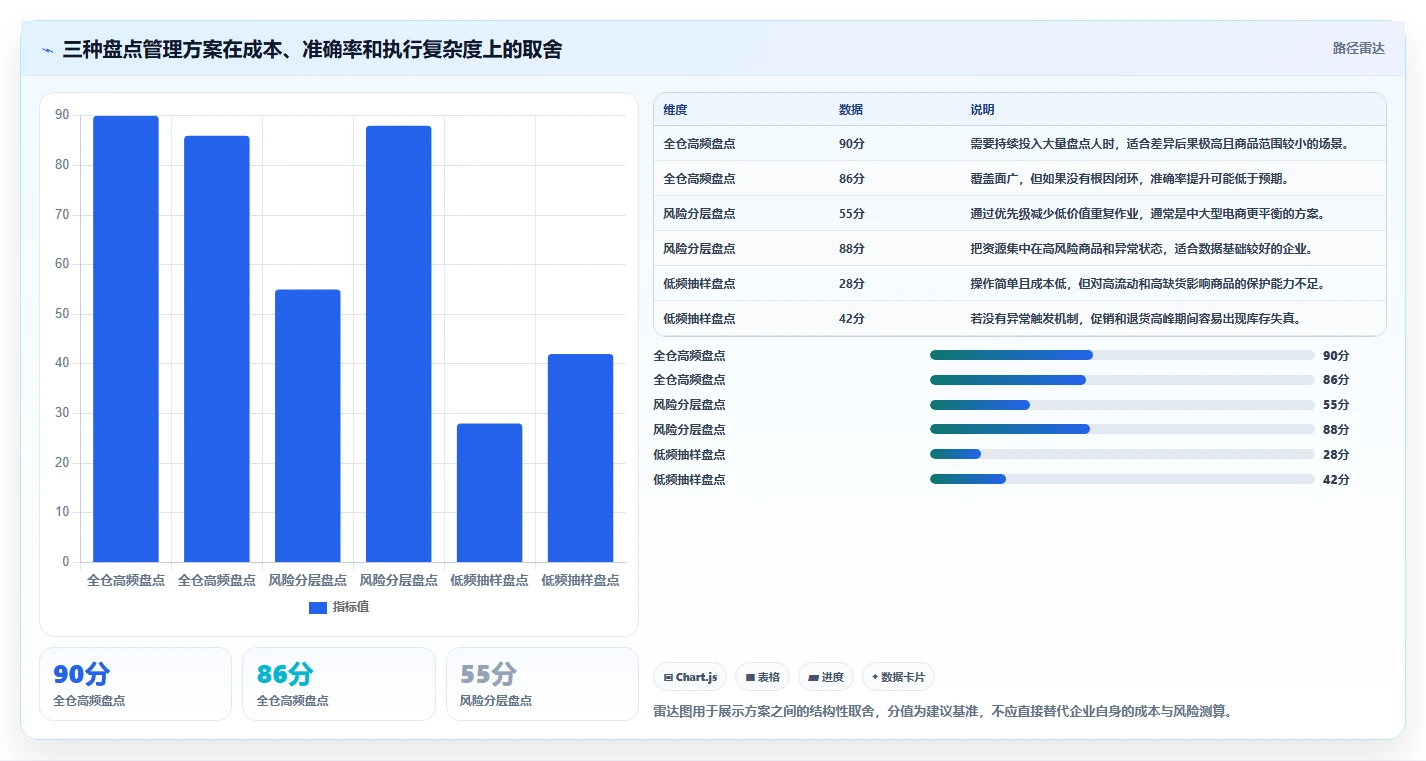Click the 86分 progress bar
The image size is (1426, 761).
point(1122,380)
